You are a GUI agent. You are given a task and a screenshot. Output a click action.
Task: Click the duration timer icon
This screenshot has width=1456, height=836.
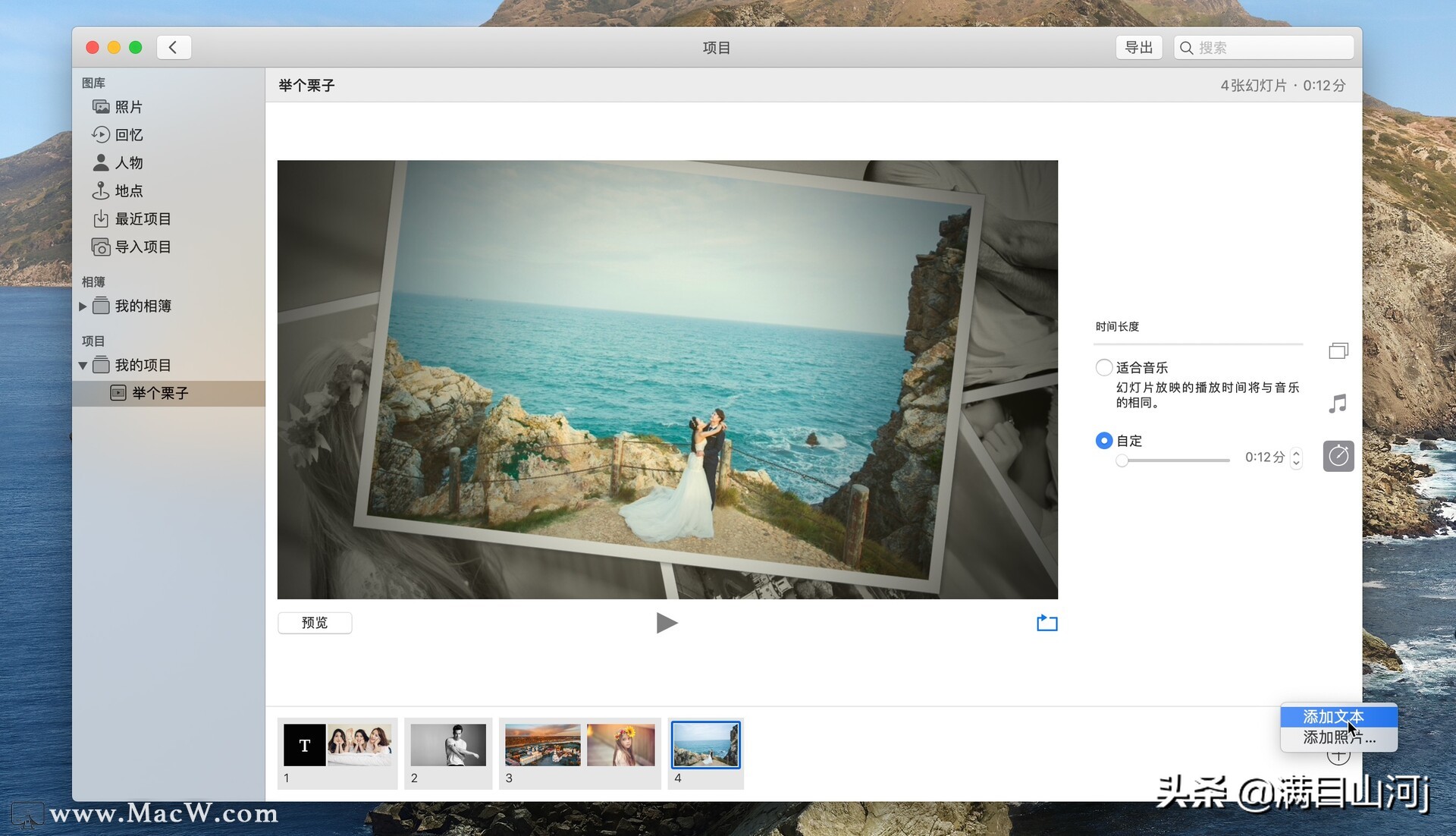[x=1338, y=456]
